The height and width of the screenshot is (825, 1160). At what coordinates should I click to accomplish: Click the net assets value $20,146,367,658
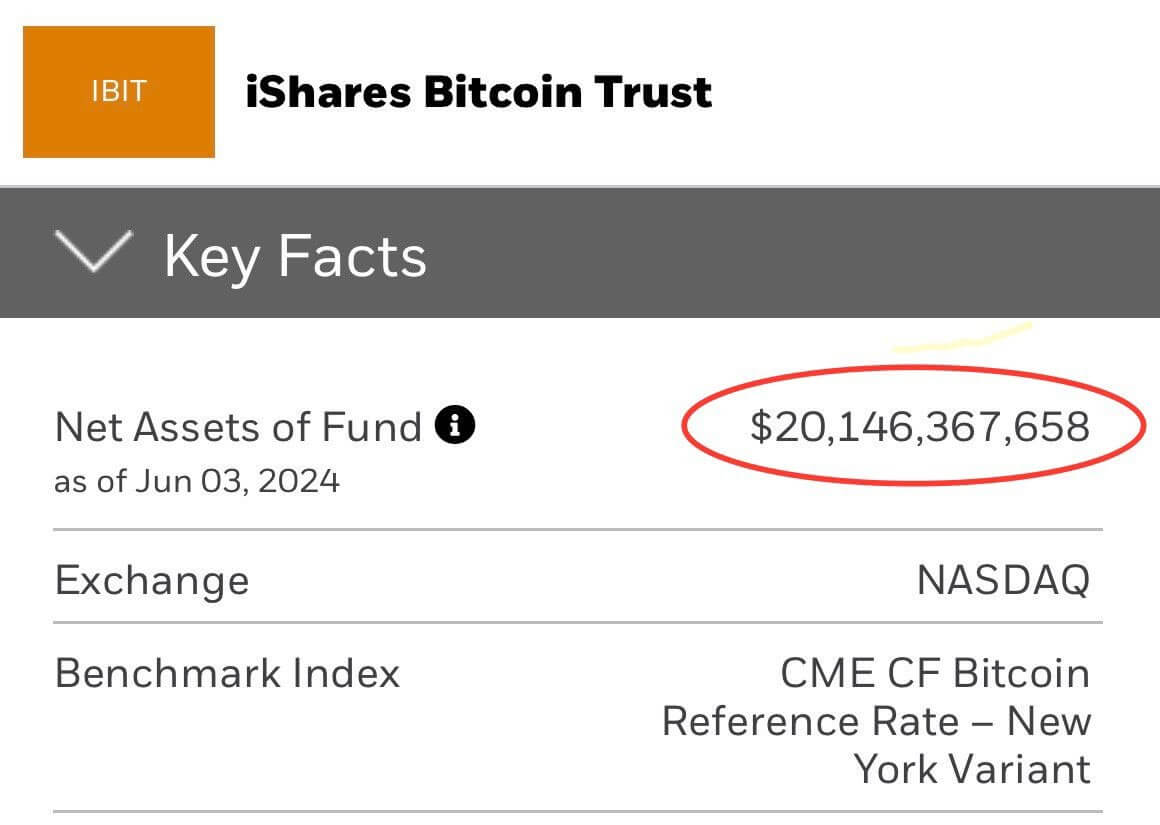[x=919, y=427]
